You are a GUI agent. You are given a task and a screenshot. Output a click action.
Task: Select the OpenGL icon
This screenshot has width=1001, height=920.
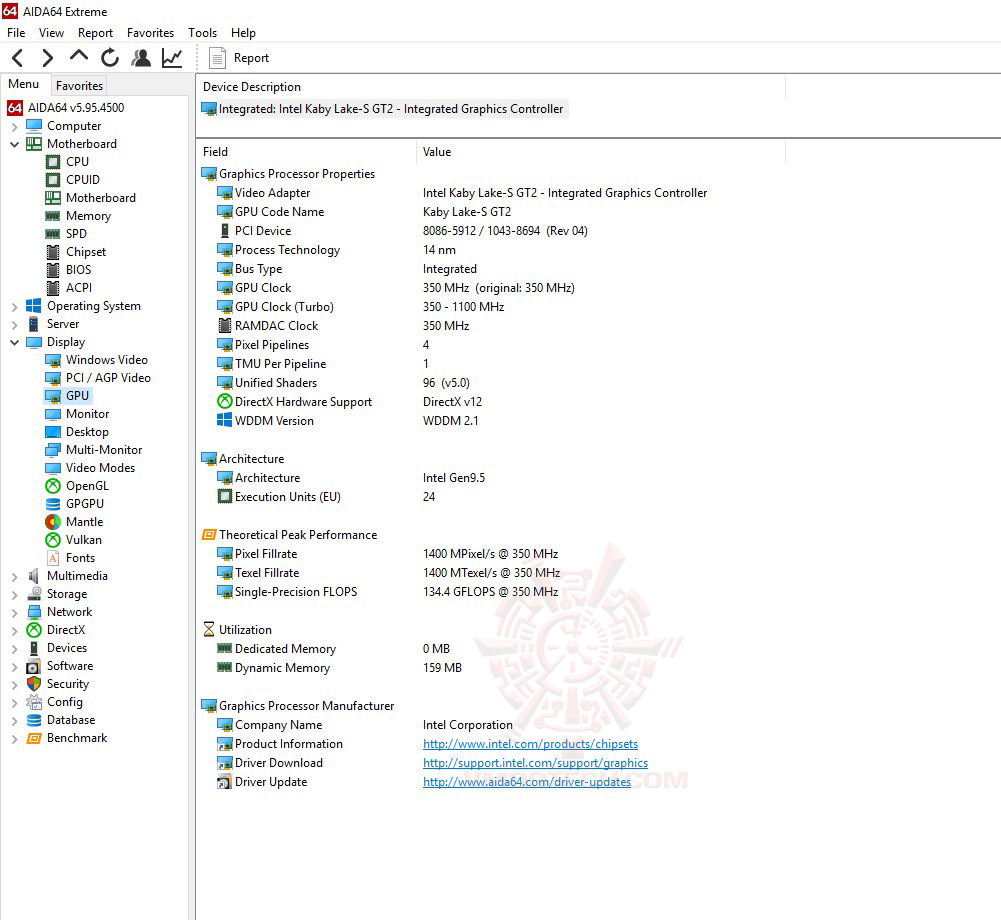53,486
